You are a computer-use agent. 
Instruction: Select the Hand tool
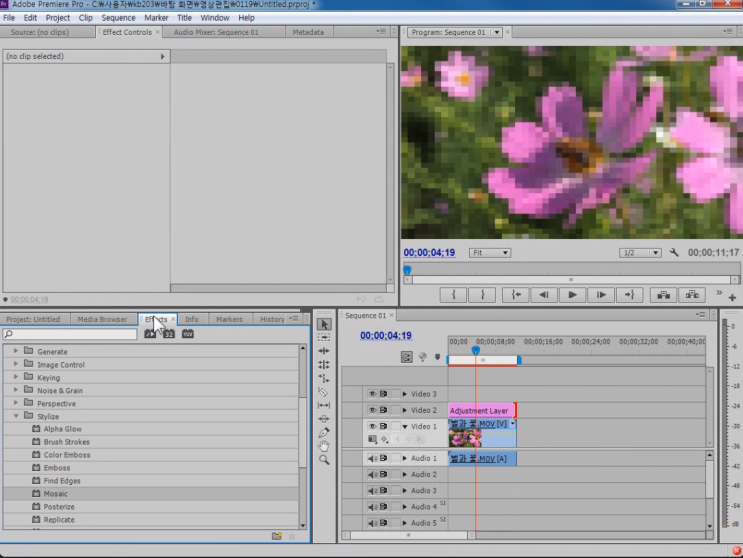tap(324, 446)
